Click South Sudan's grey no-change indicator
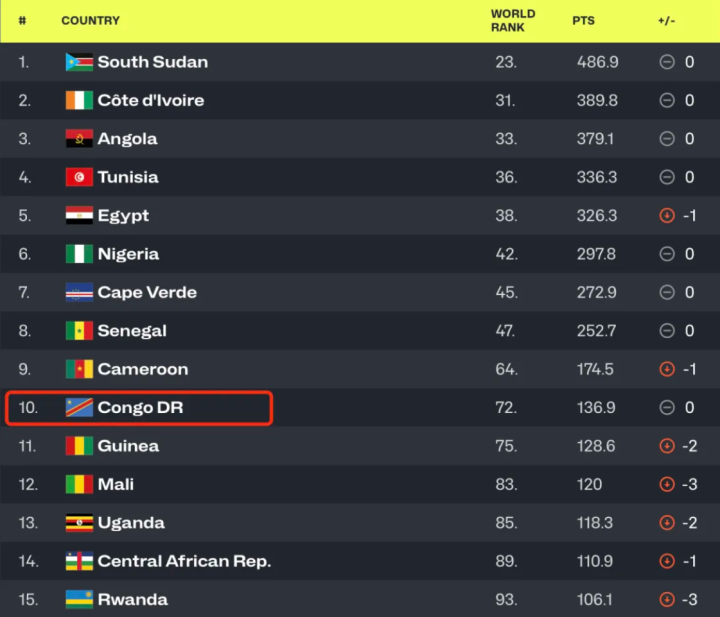720x617 pixels. click(x=667, y=62)
